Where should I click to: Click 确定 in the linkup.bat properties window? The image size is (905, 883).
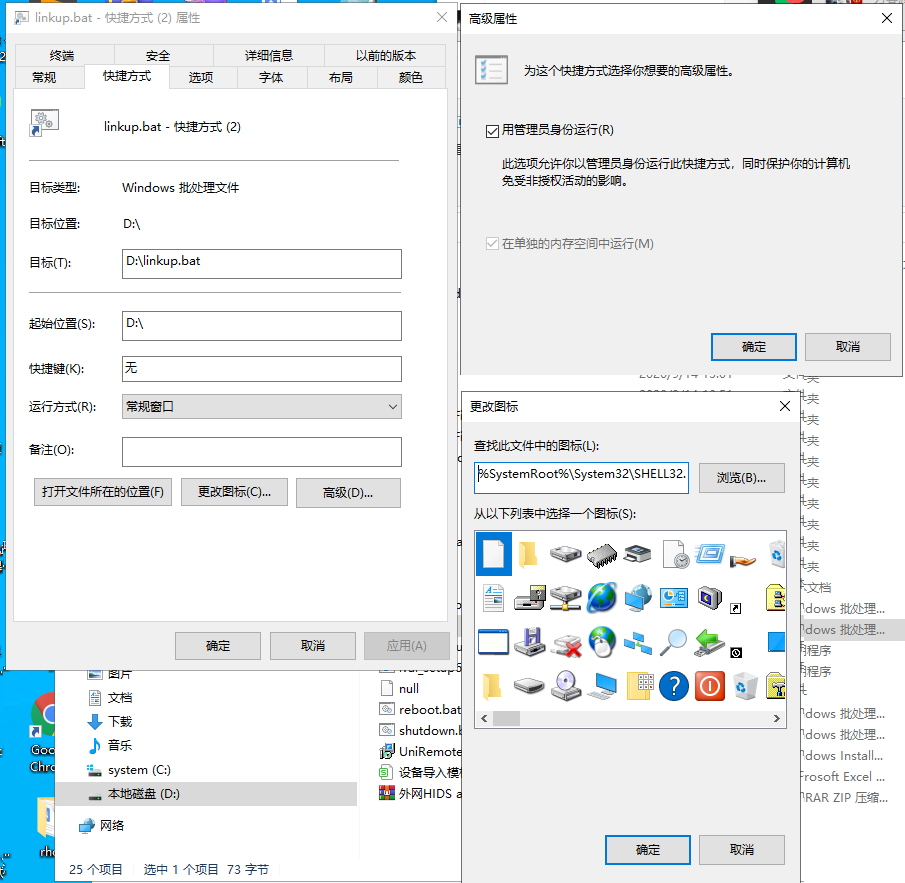coord(218,646)
